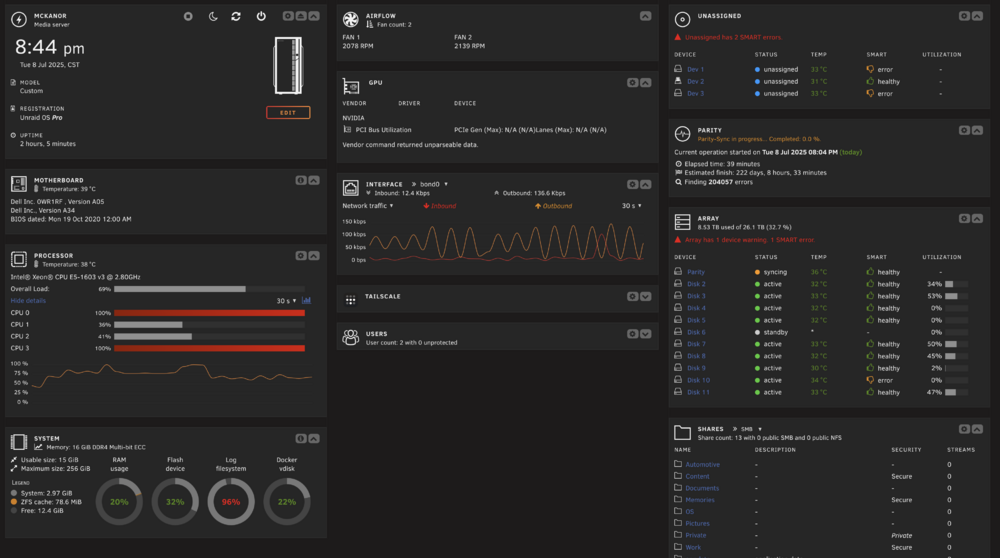Viewport: 1000px width, 558px height.
Task: Click the CPU load graph icon
Action: 307,301
